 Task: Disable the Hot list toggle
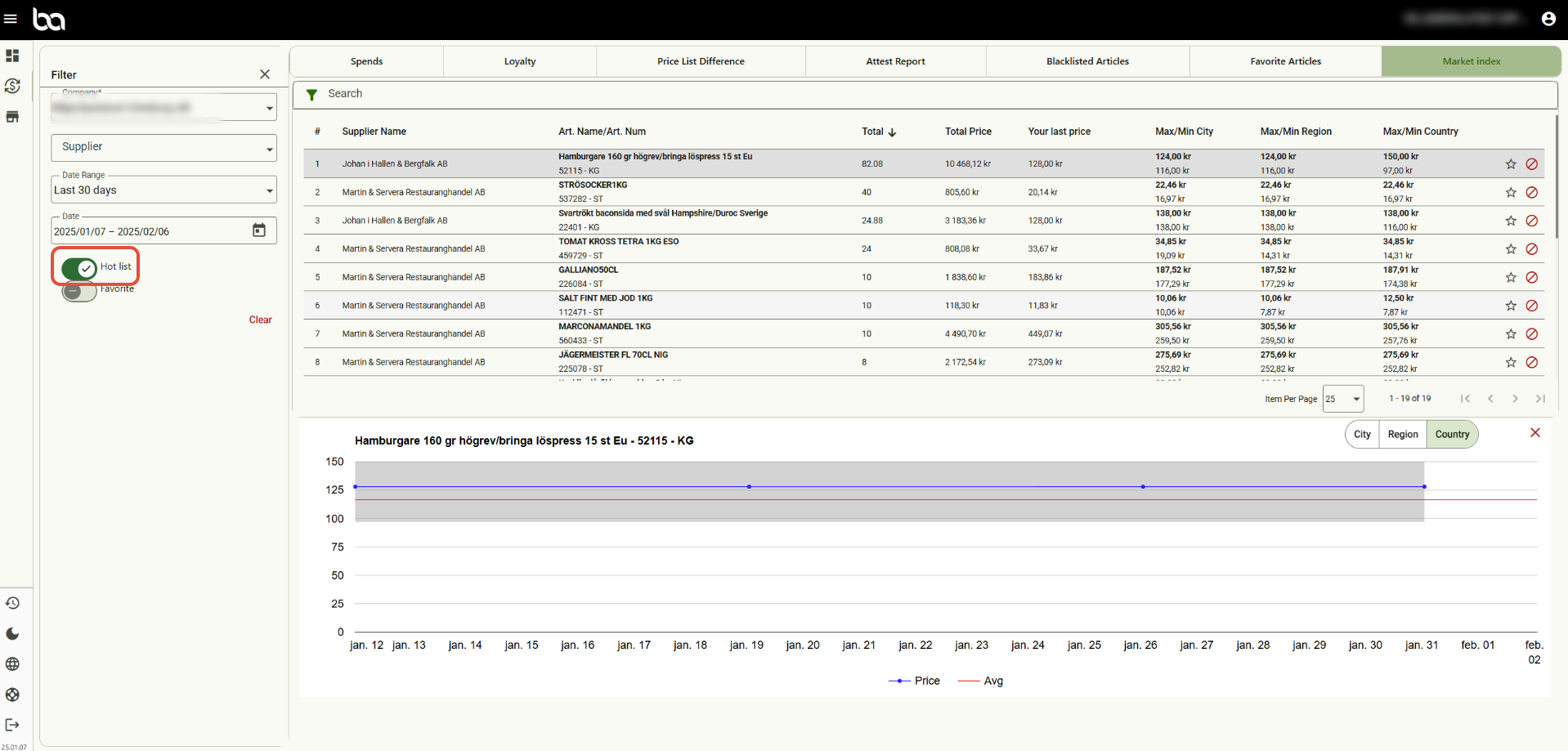pyautogui.click(x=79, y=268)
